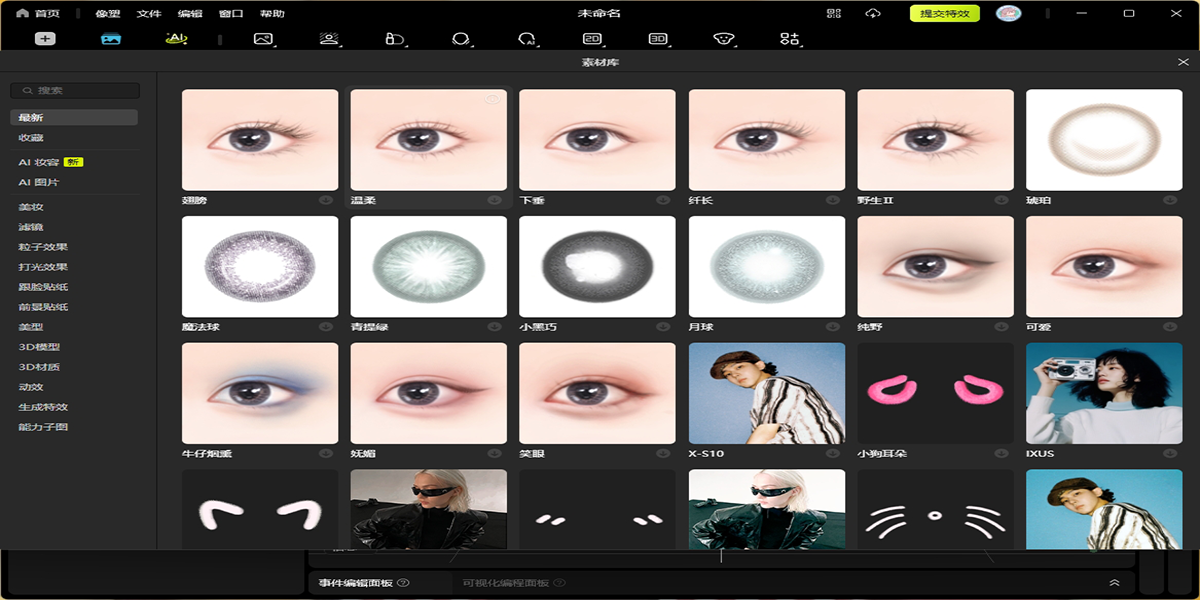Click the favorite icon on 温柔 thumbnail

(491, 98)
